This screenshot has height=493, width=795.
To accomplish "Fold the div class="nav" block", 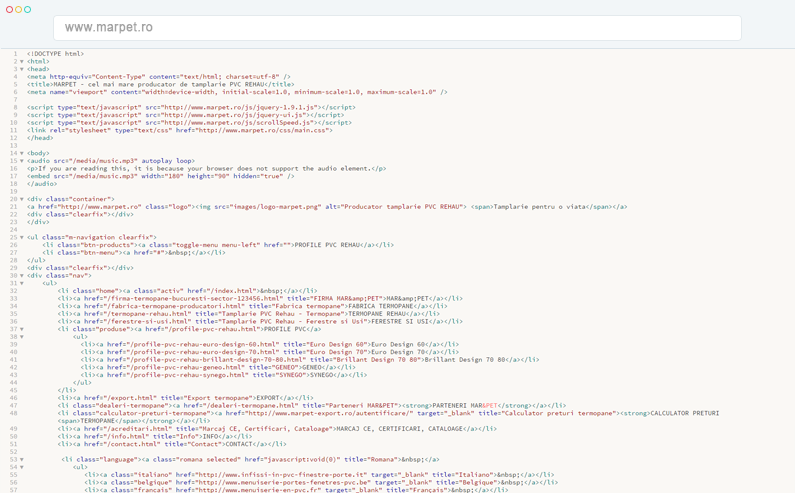I will click(x=22, y=275).
